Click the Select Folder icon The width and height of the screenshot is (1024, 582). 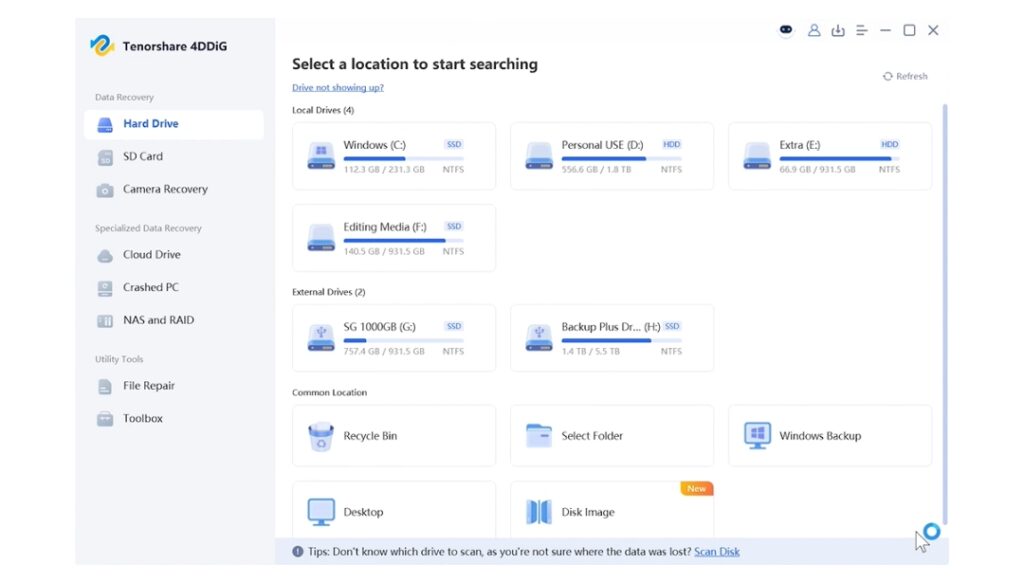(x=539, y=435)
